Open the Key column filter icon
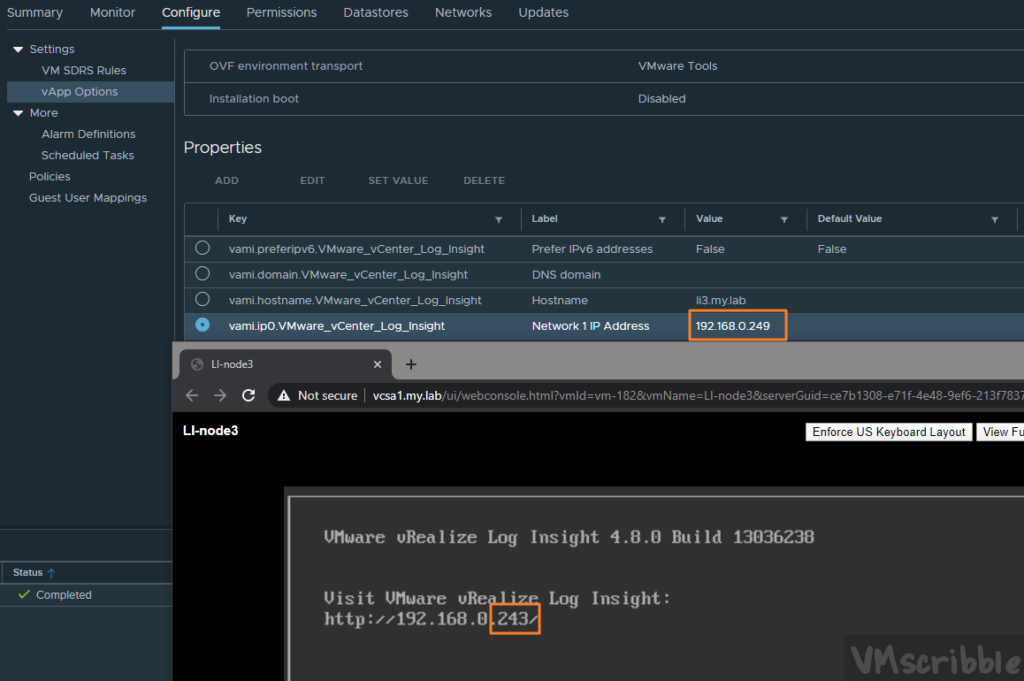This screenshot has height=681, width=1024. coord(499,219)
